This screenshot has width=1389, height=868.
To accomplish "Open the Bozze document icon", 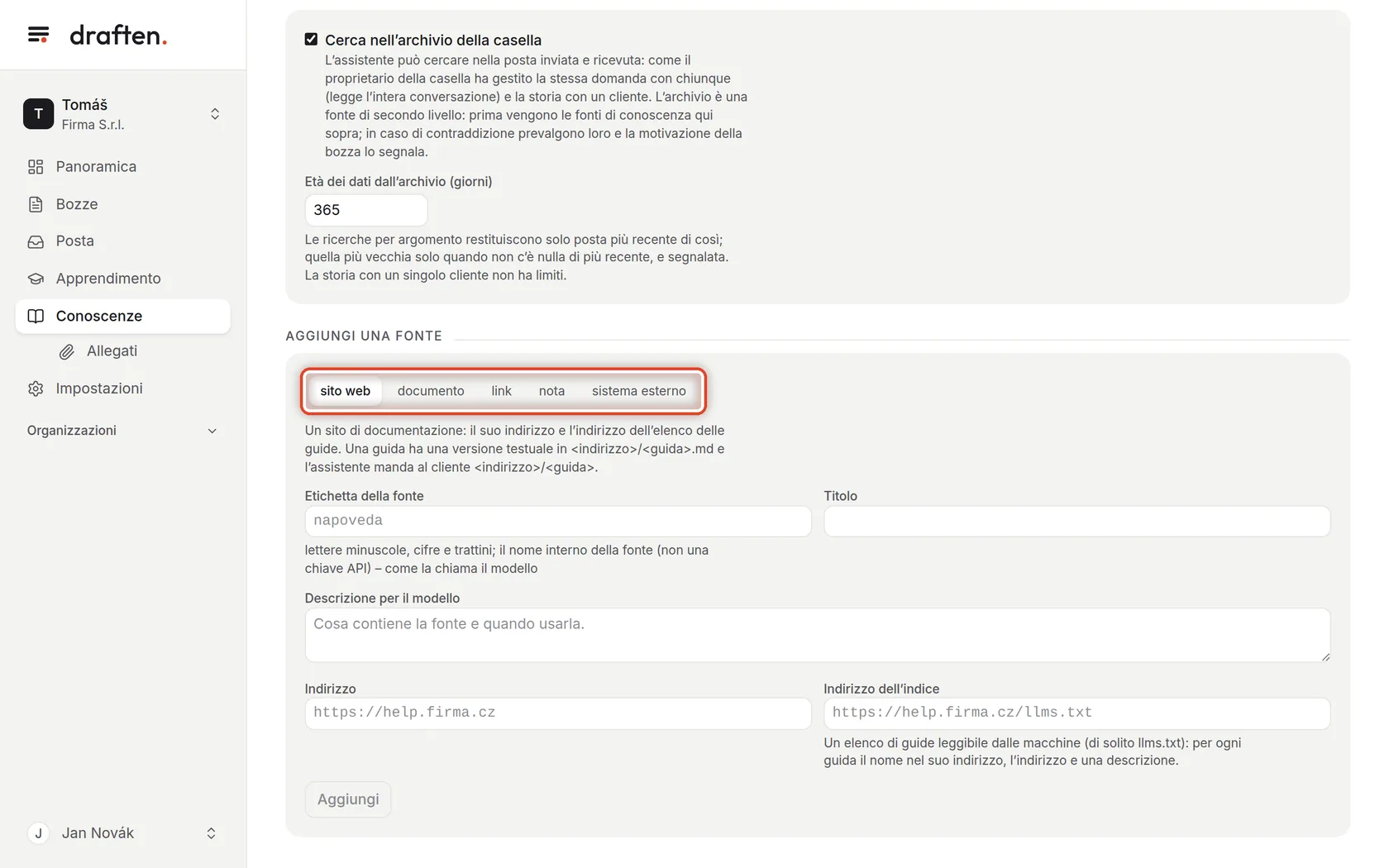I will [x=36, y=204].
